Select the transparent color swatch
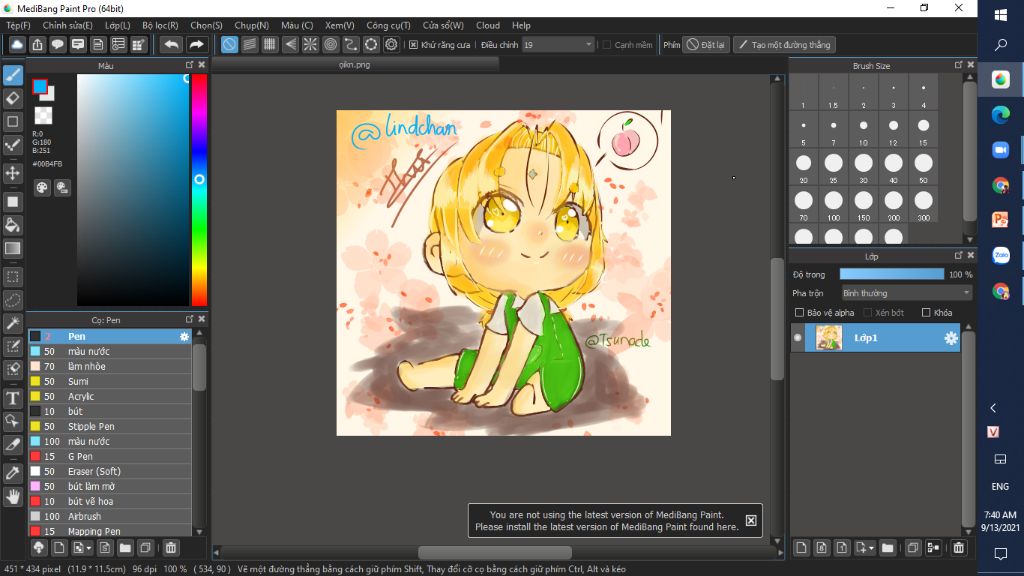 (43, 116)
